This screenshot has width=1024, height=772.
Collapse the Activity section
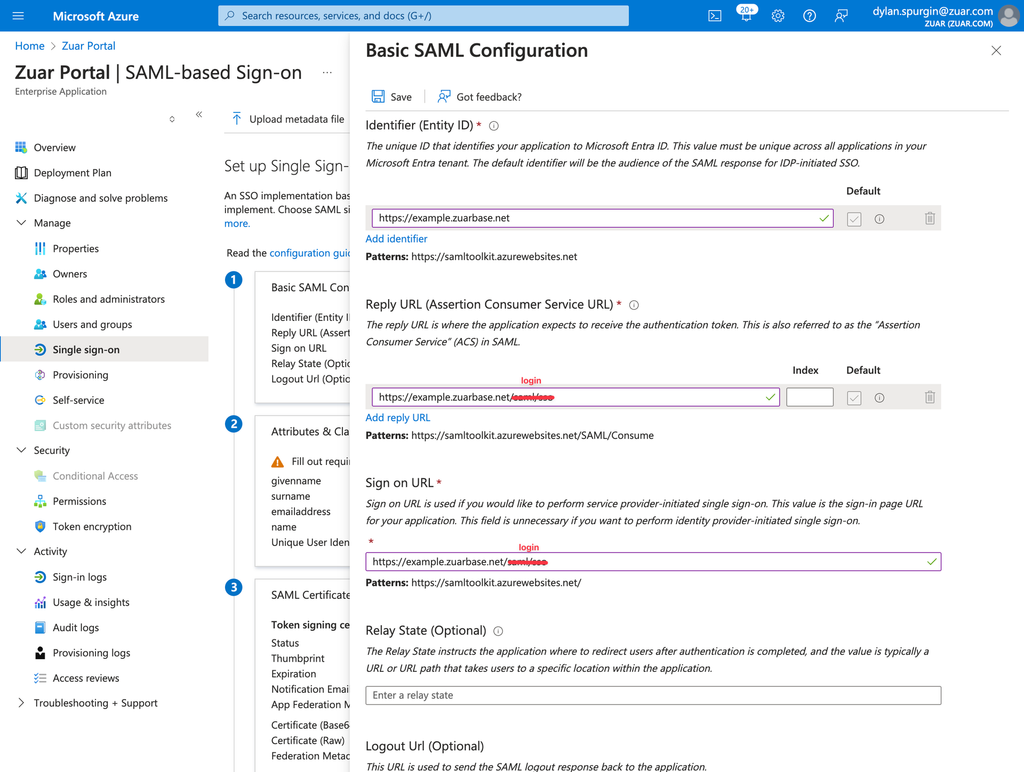tap(21, 551)
